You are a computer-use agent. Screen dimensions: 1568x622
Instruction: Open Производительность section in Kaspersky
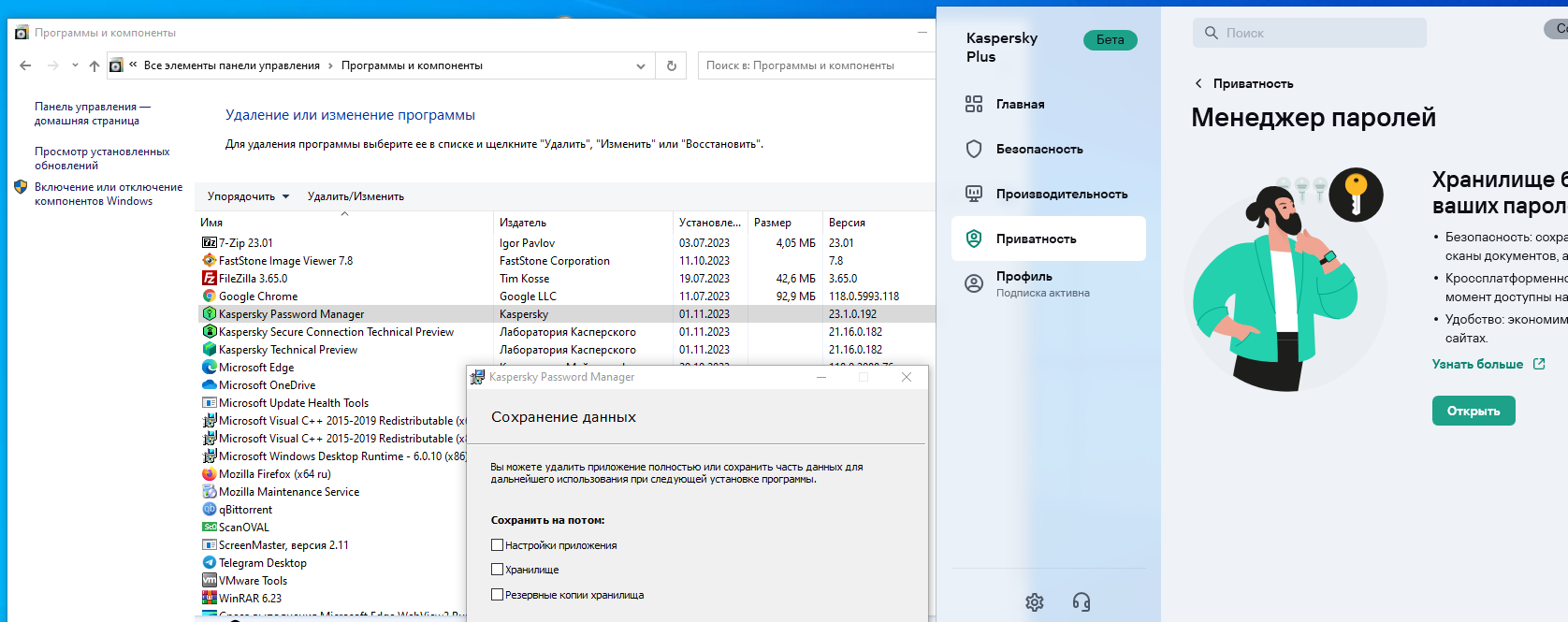1049,194
